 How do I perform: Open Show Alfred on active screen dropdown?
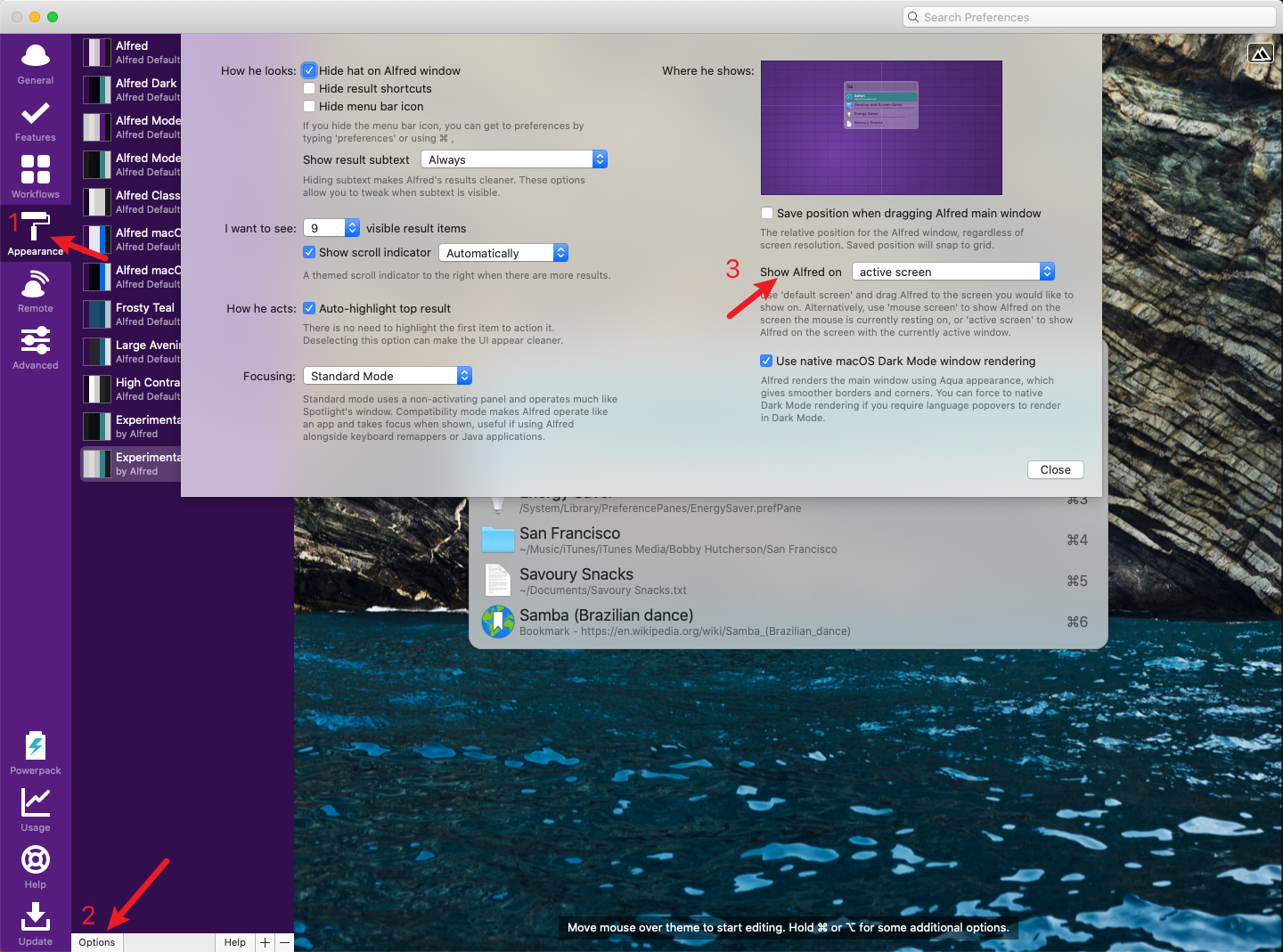pos(953,272)
